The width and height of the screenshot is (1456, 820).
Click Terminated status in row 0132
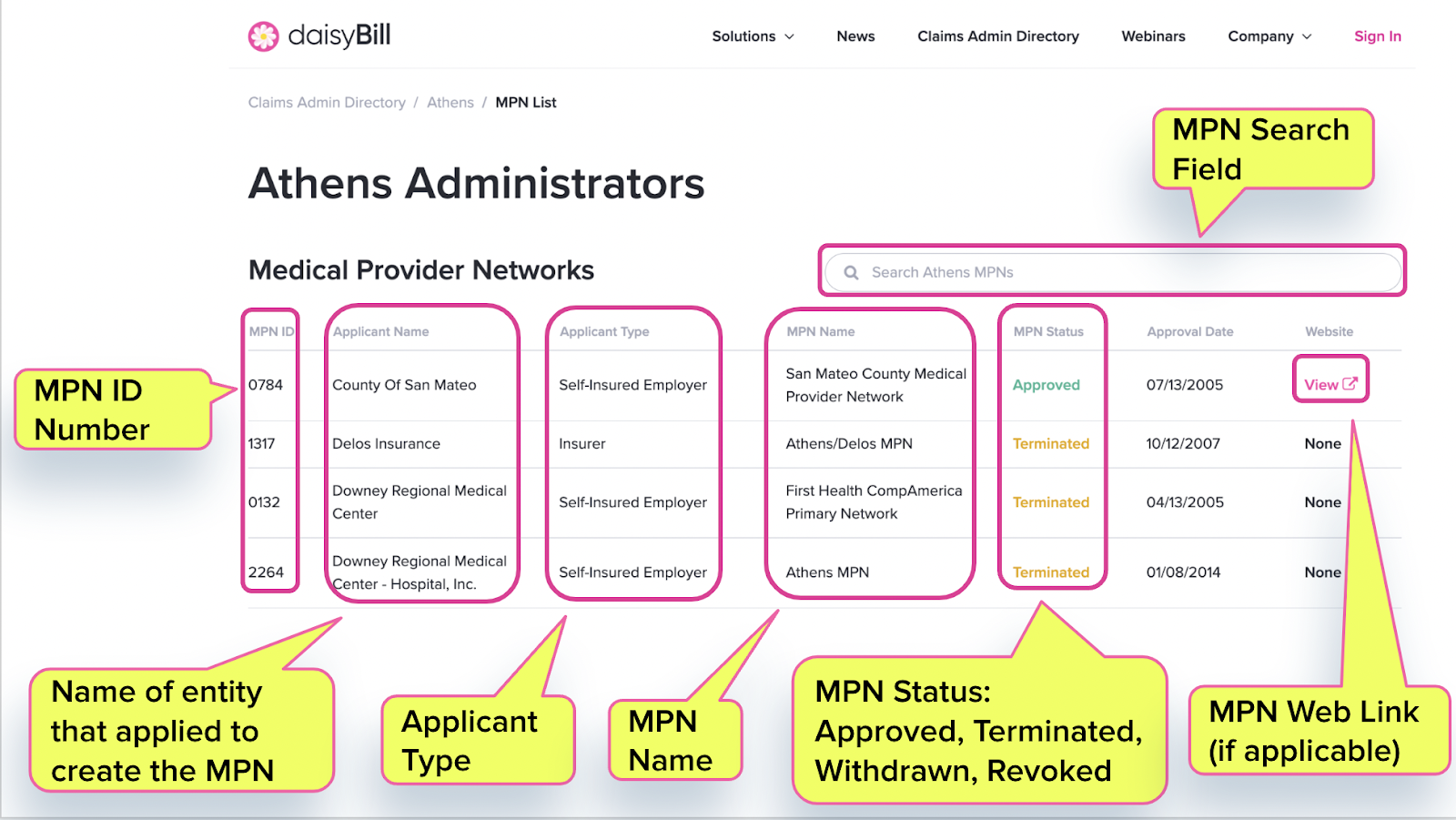point(1051,502)
